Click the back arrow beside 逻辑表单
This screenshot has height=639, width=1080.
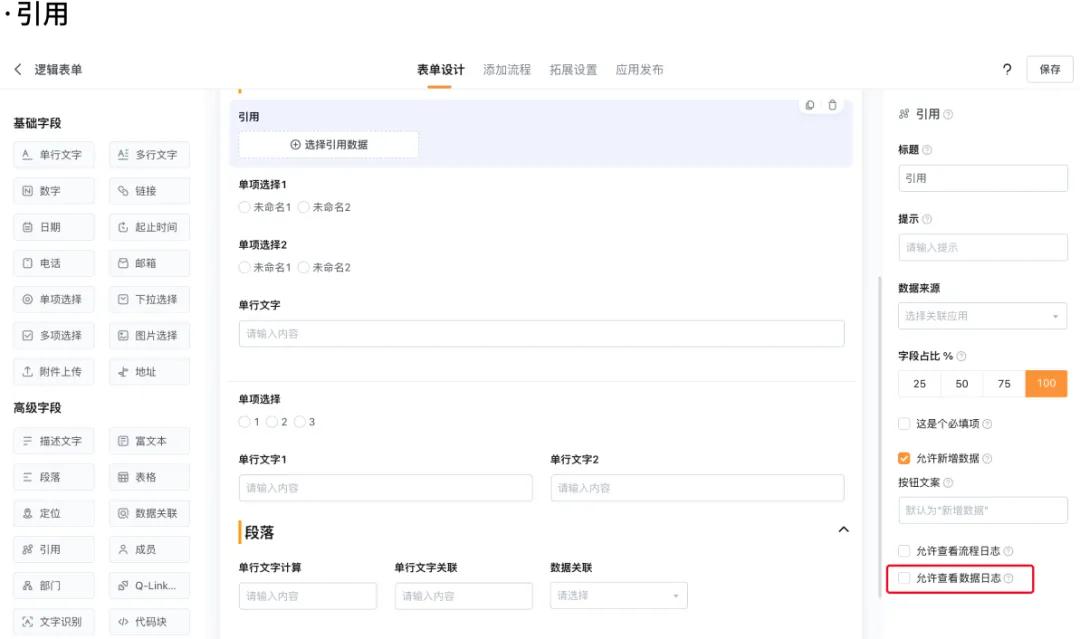(x=18, y=69)
